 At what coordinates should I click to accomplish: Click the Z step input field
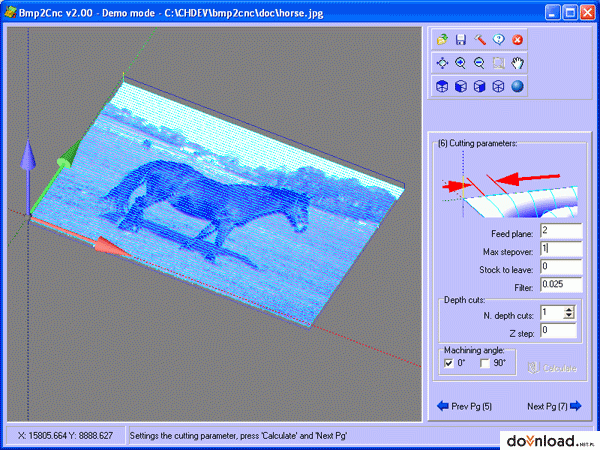click(558, 331)
